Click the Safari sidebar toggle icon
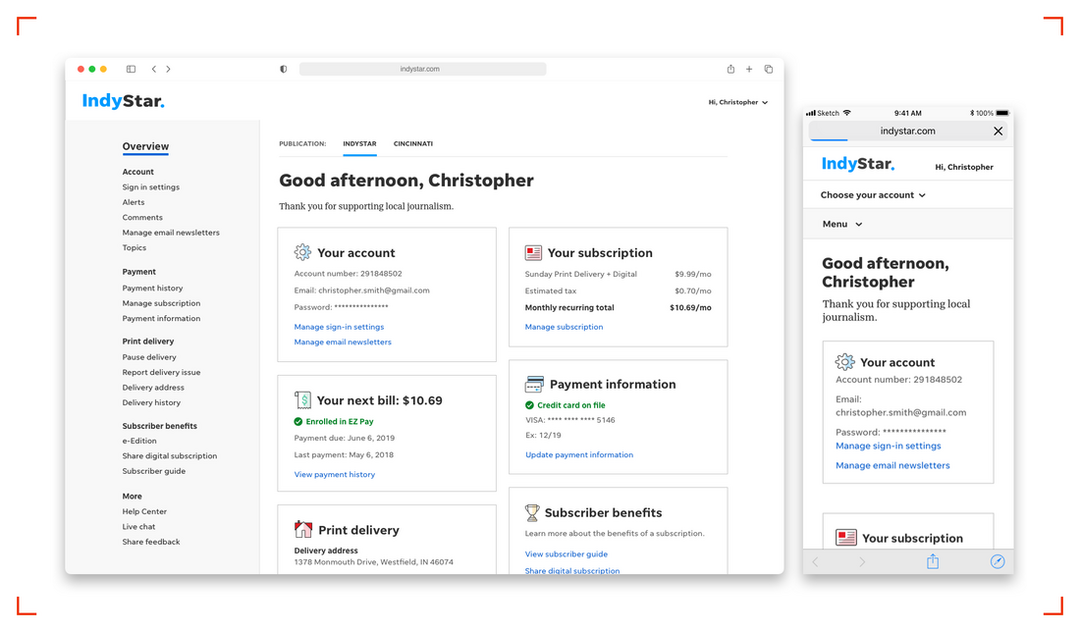 (131, 69)
